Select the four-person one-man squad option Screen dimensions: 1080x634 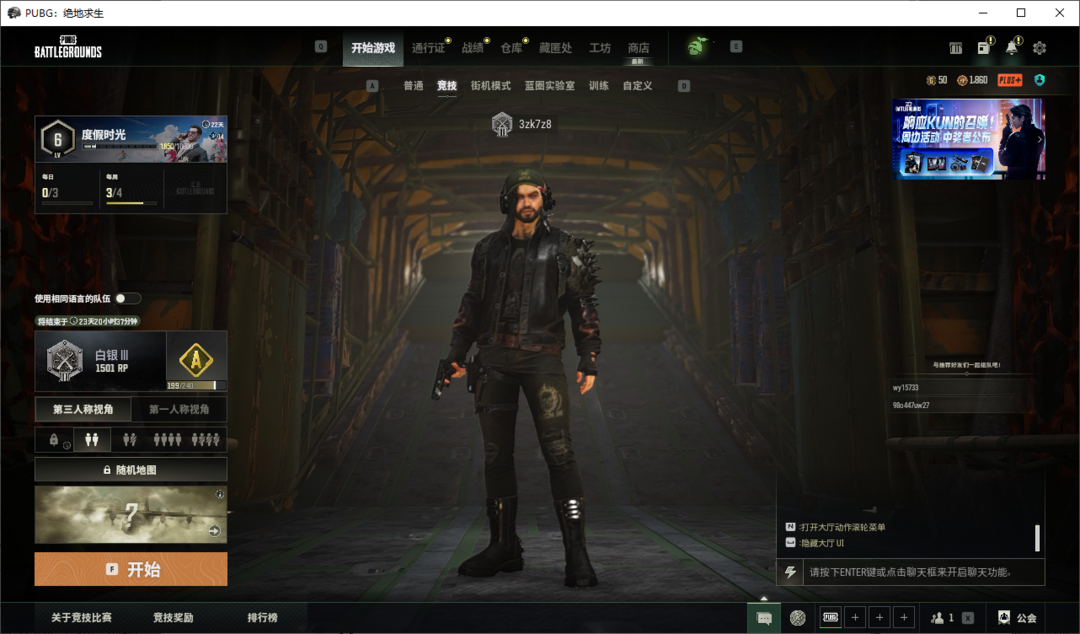pos(206,440)
